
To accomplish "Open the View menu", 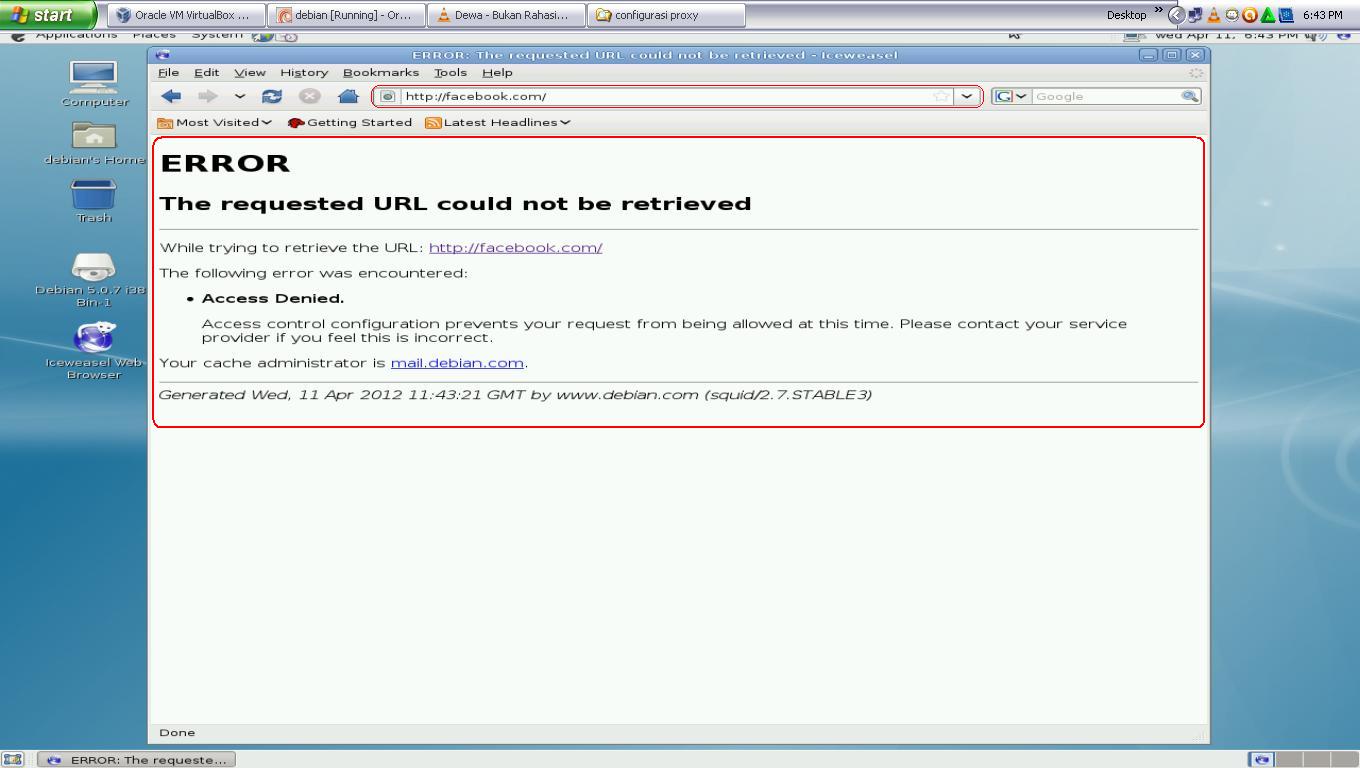I will pyautogui.click(x=250, y=72).
